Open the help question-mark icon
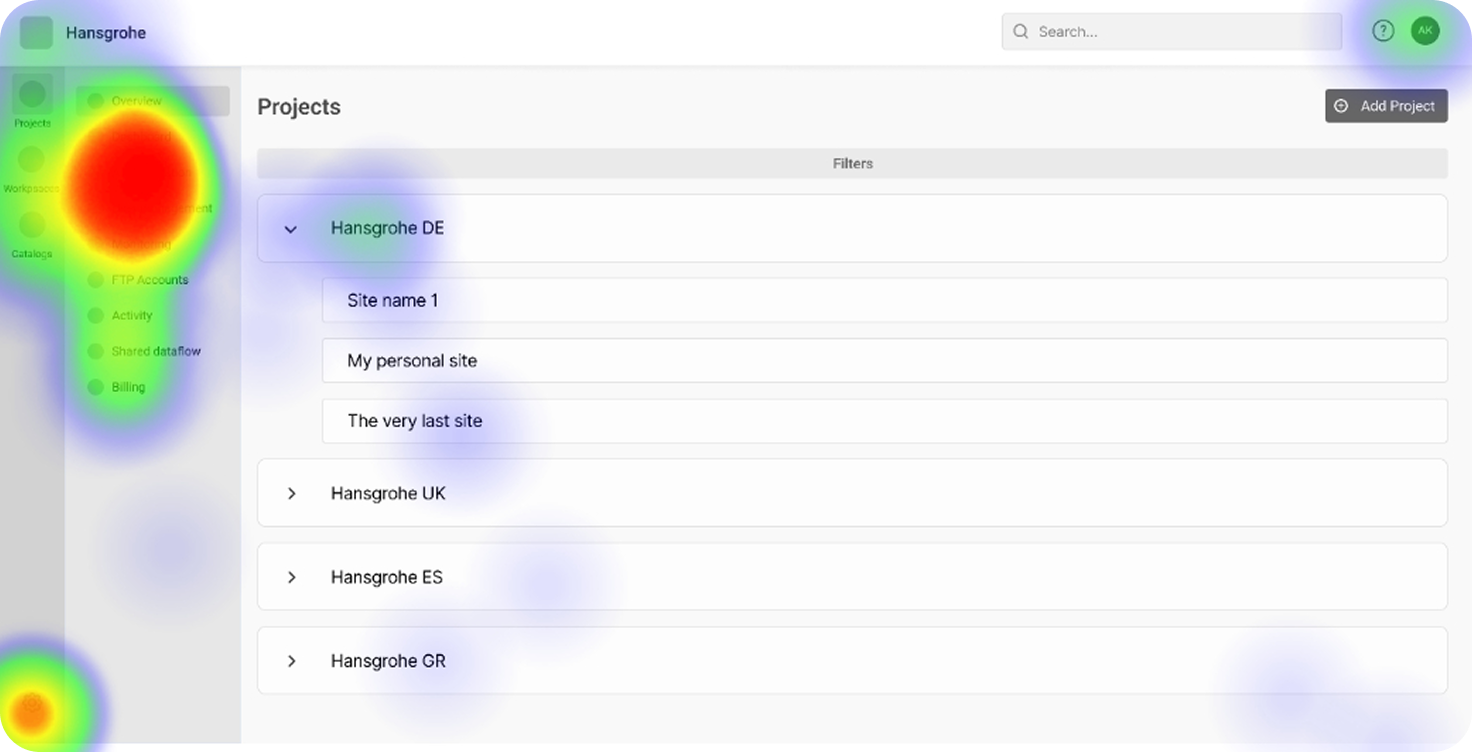Image resolution: width=1472 pixels, height=752 pixels. click(1383, 31)
